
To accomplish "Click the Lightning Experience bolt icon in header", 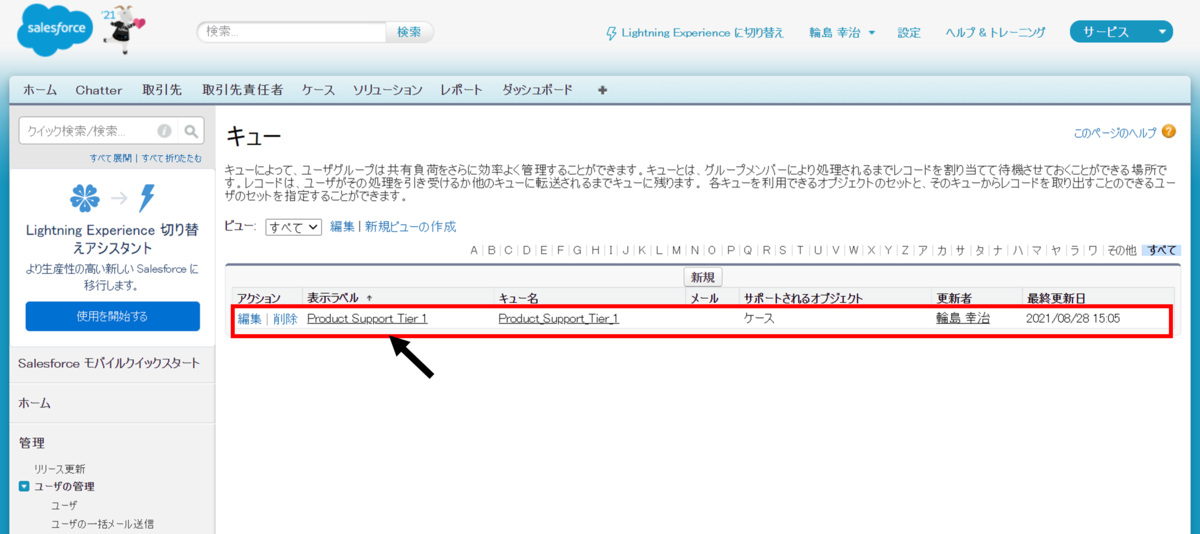I will point(612,33).
